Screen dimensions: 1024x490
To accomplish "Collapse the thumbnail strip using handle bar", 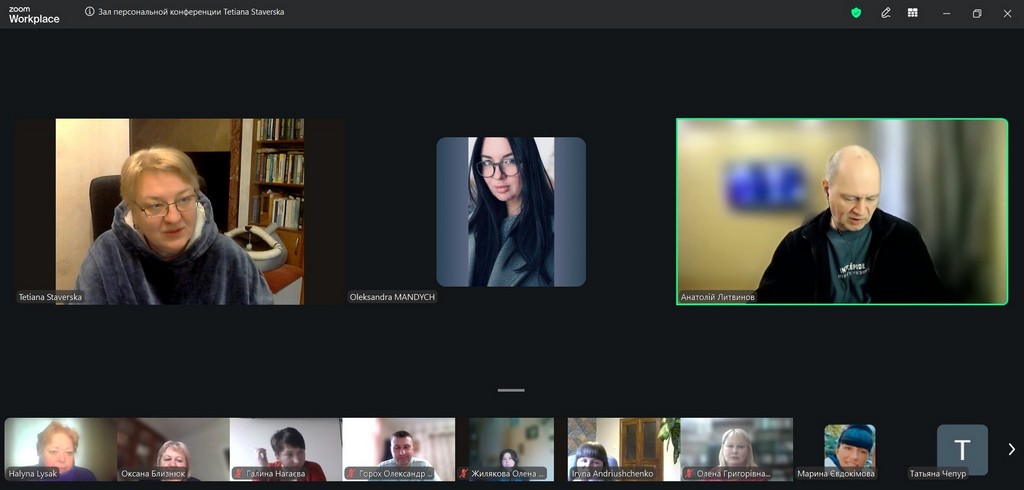I will [511, 390].
